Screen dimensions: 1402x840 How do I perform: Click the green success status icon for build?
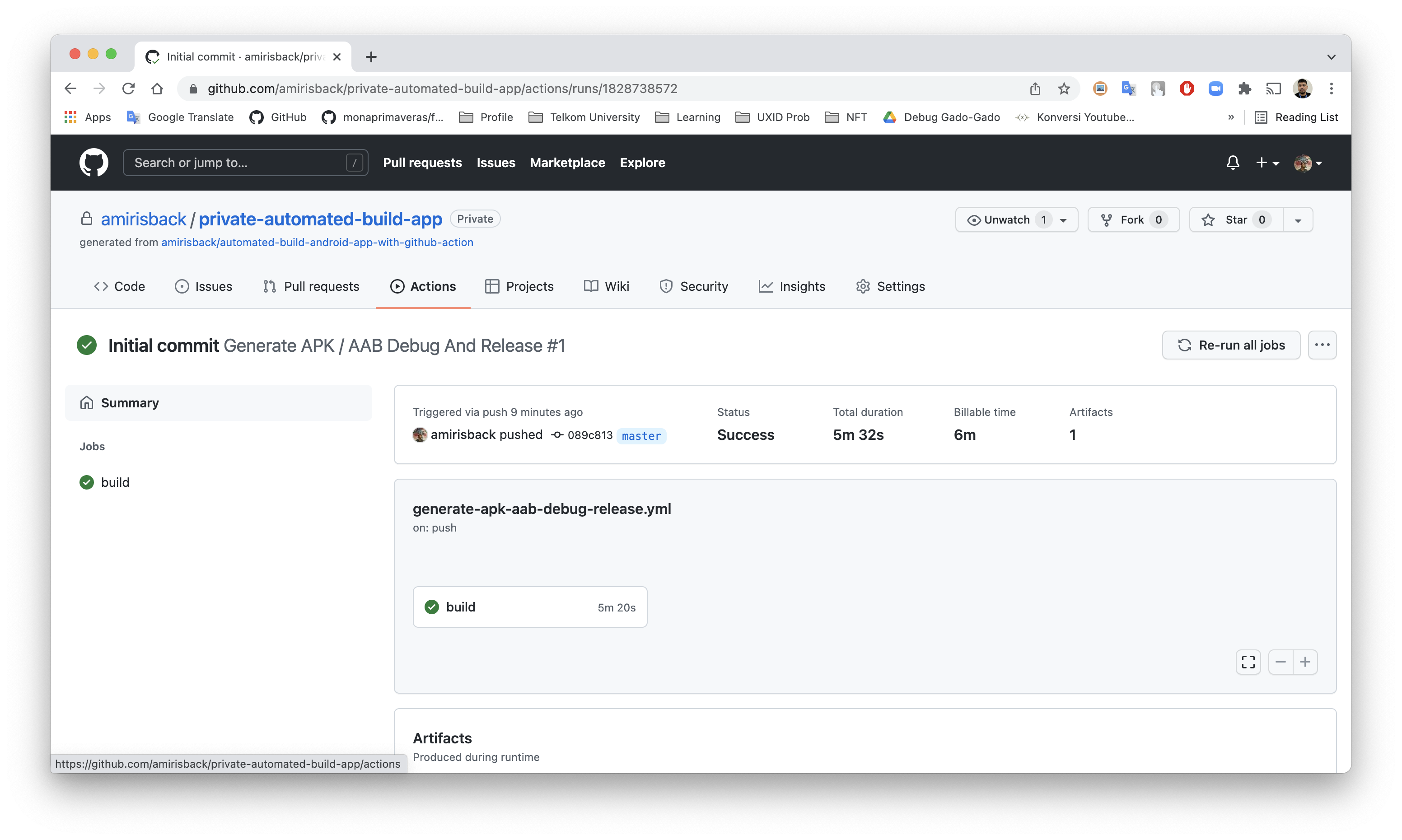point(431,607)
